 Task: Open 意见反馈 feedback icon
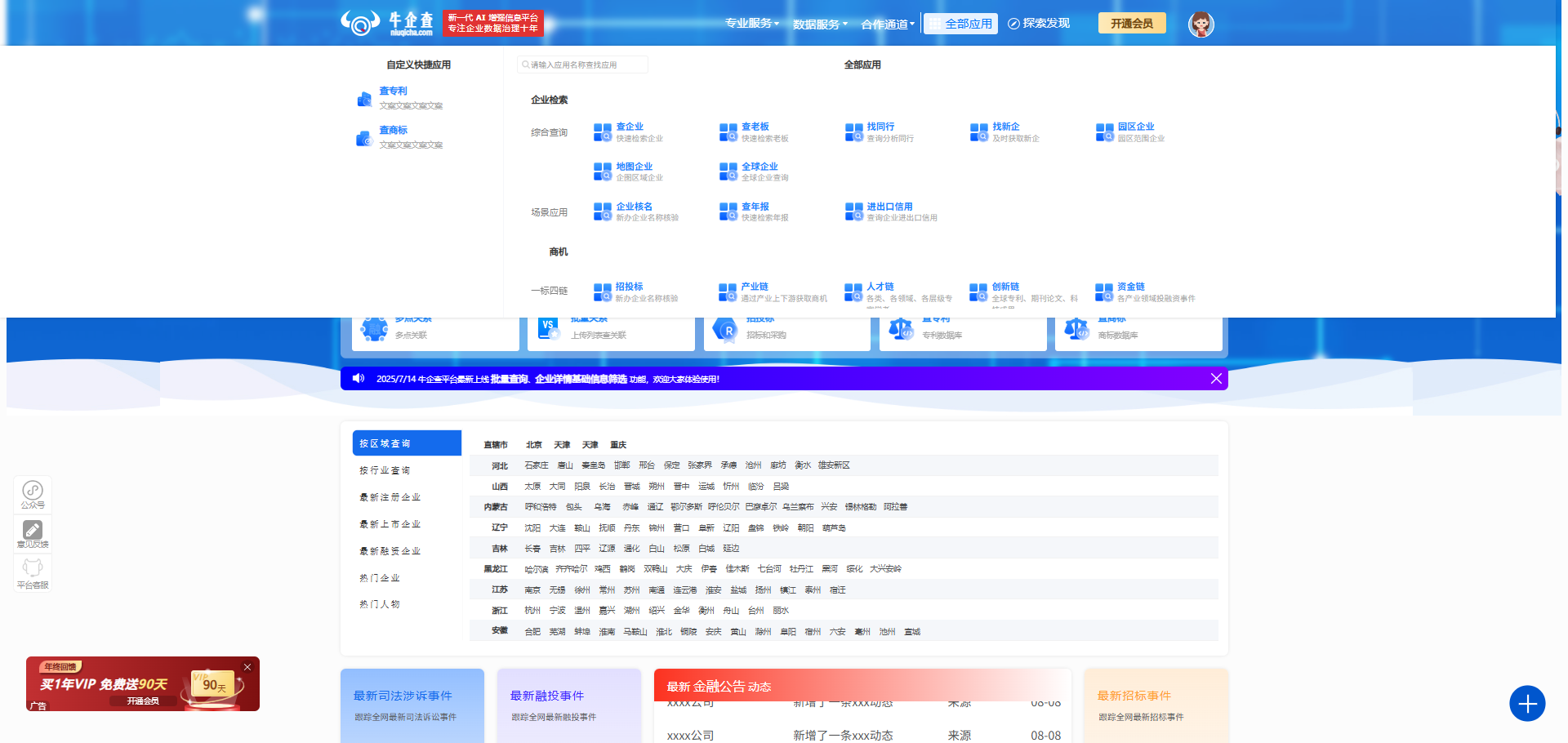click(x=33, y=531)
